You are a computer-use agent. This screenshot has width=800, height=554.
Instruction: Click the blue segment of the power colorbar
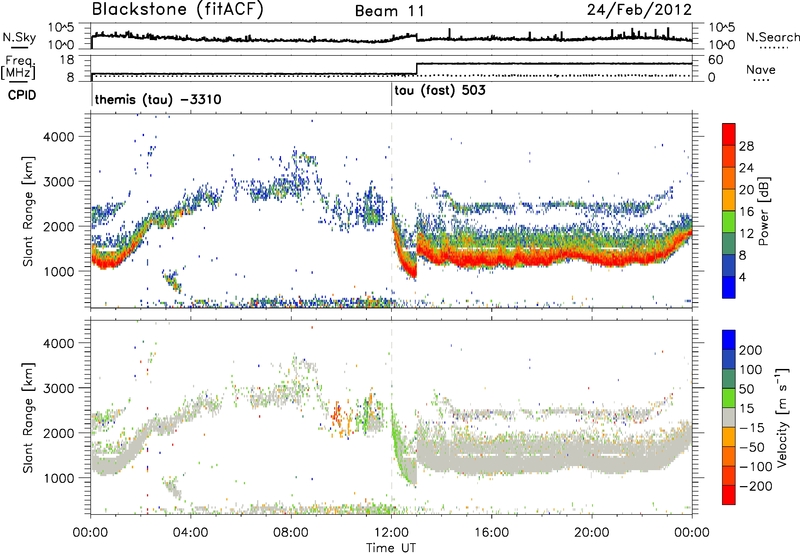729,287
